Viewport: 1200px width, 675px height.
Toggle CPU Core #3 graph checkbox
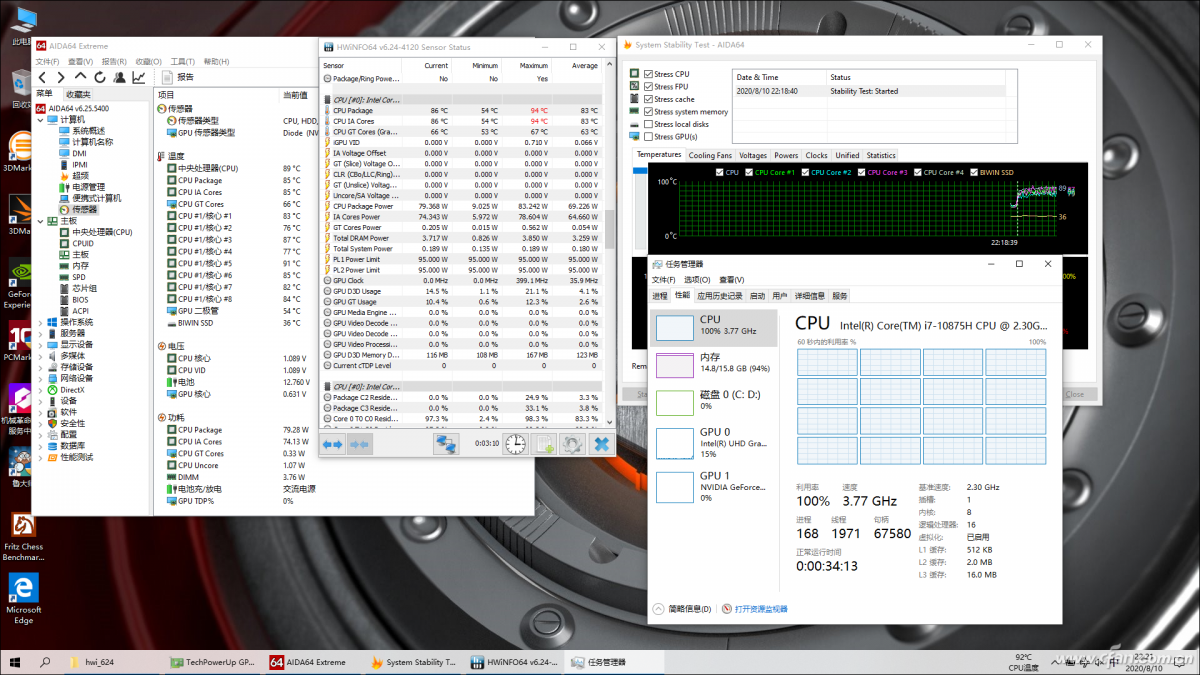(x=860, y=172)
